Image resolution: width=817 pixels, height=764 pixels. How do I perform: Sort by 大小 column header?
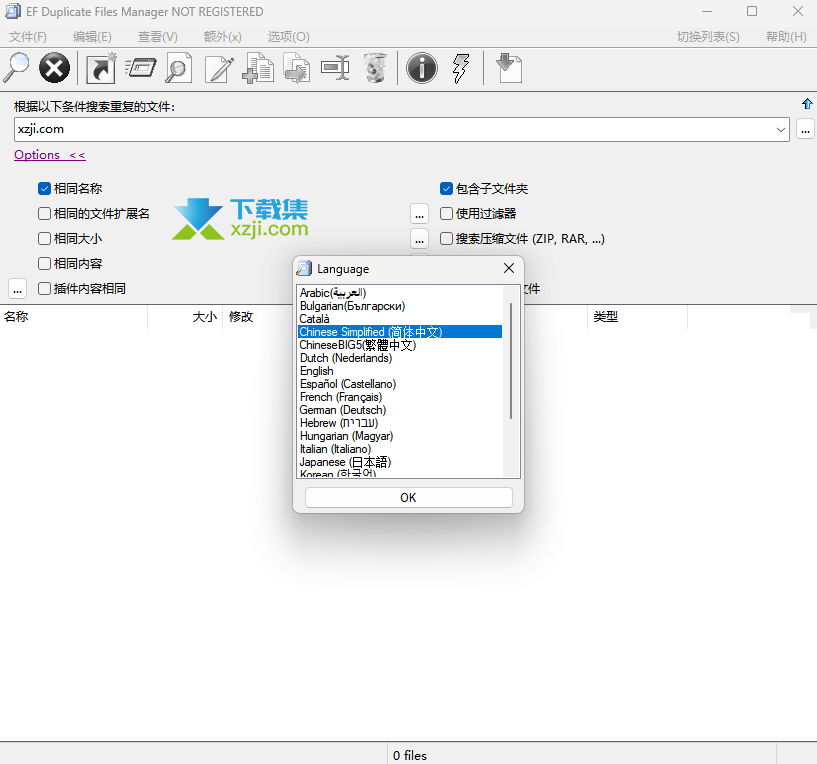click(x=185, y=317)
